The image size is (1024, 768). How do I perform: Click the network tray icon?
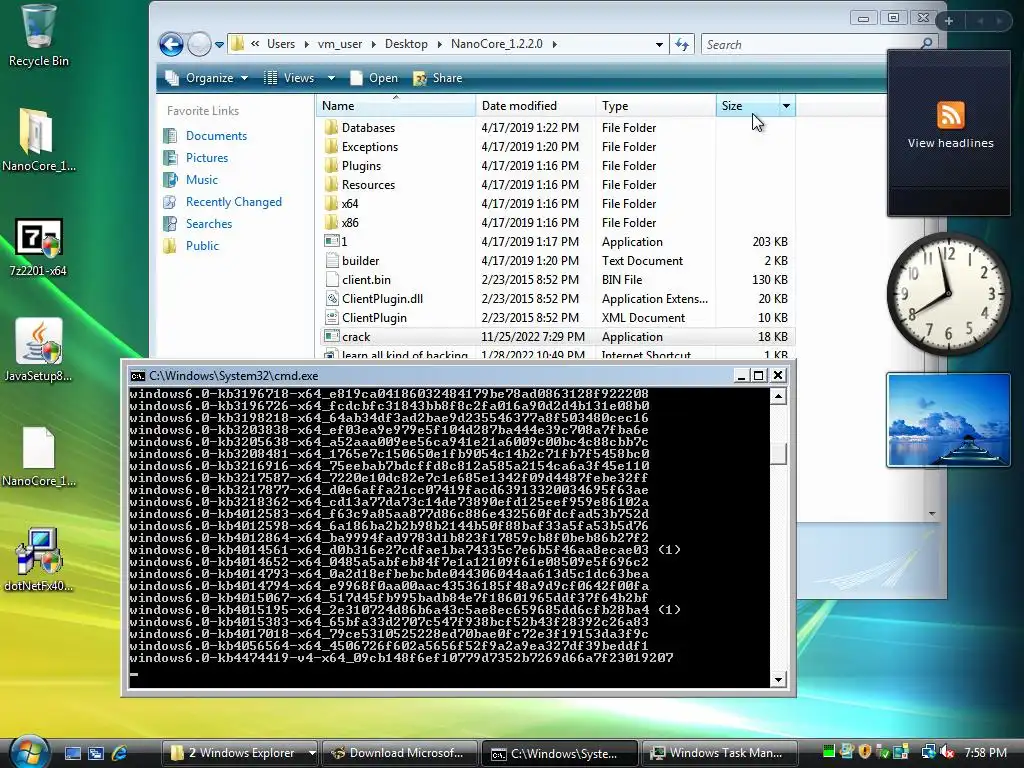tap(928, 752)
